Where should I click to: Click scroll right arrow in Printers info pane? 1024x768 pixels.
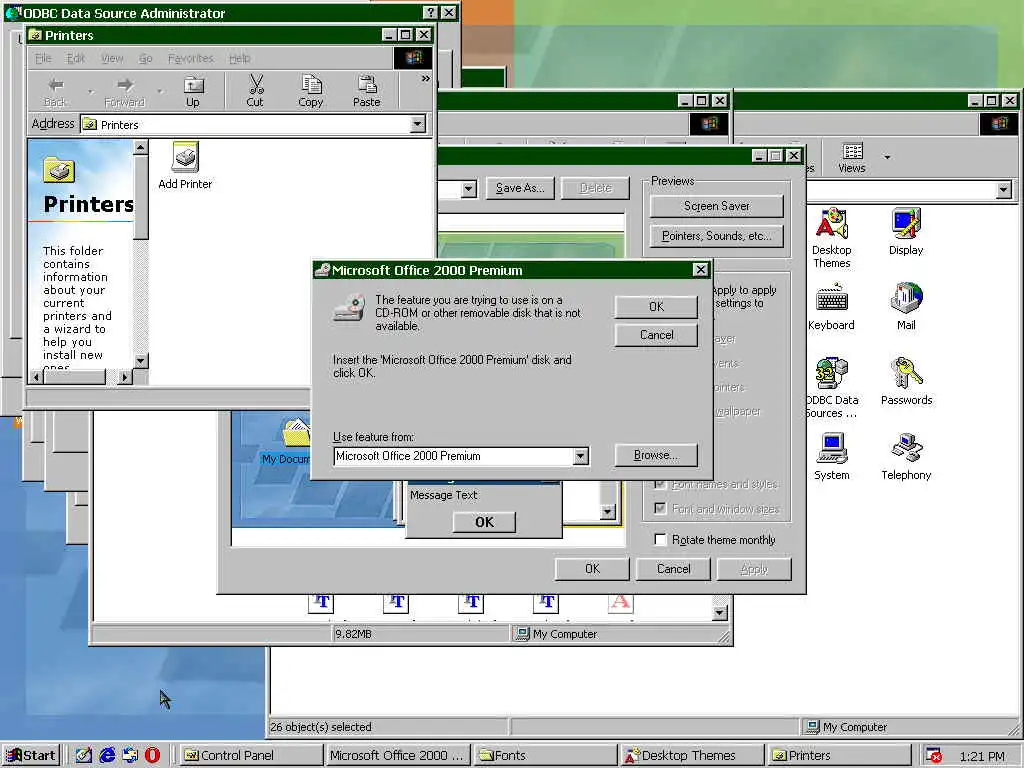pyautogui.click(x=125, y=377)
